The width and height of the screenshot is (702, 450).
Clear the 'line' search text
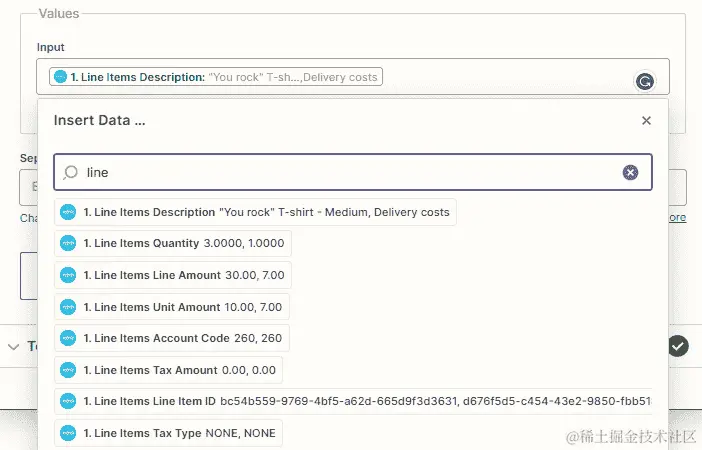(630, 172)
